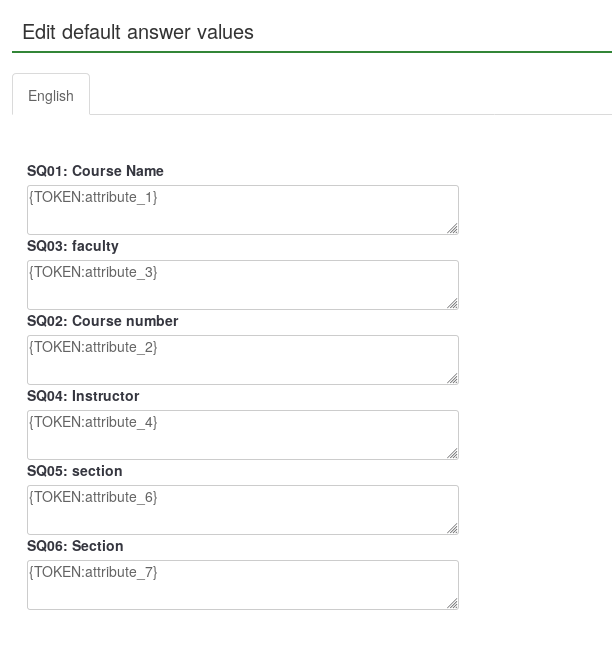Click the "SQ05: section" label
The width and height of the screenshot is (612, 666).
click(75, 471)
